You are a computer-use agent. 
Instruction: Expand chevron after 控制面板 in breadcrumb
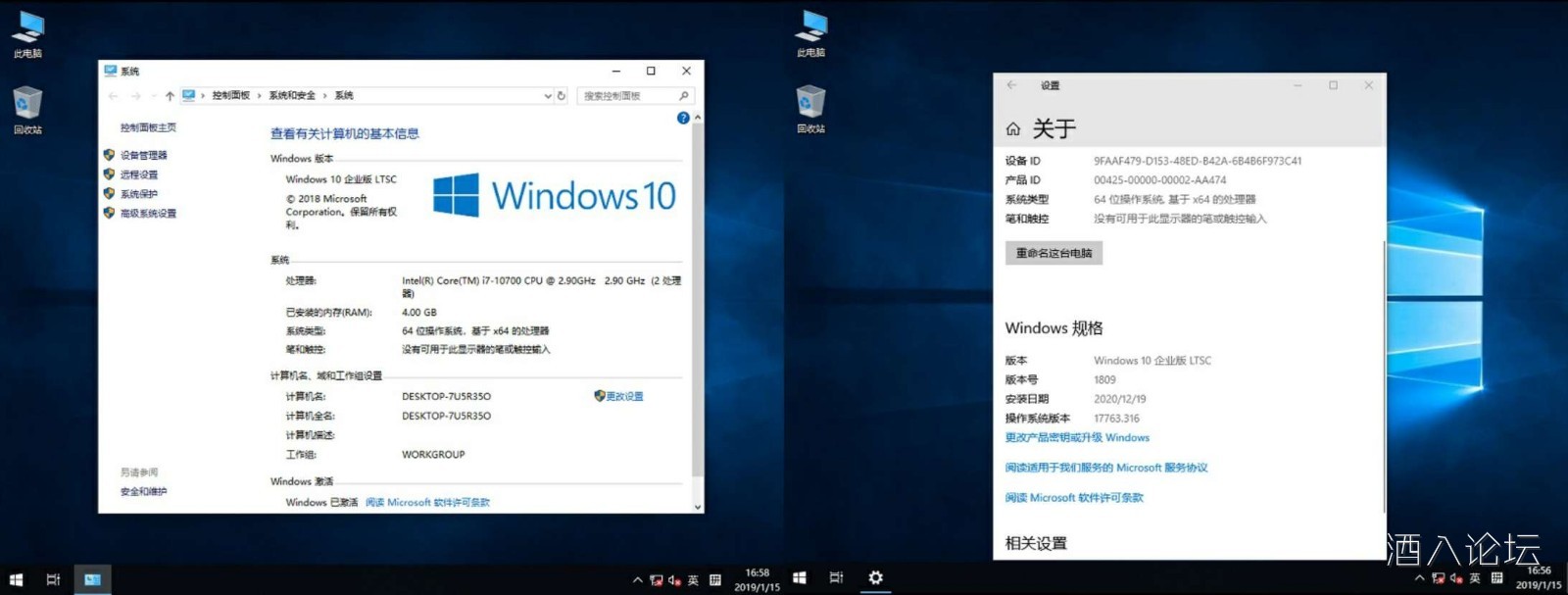[259, 96]
